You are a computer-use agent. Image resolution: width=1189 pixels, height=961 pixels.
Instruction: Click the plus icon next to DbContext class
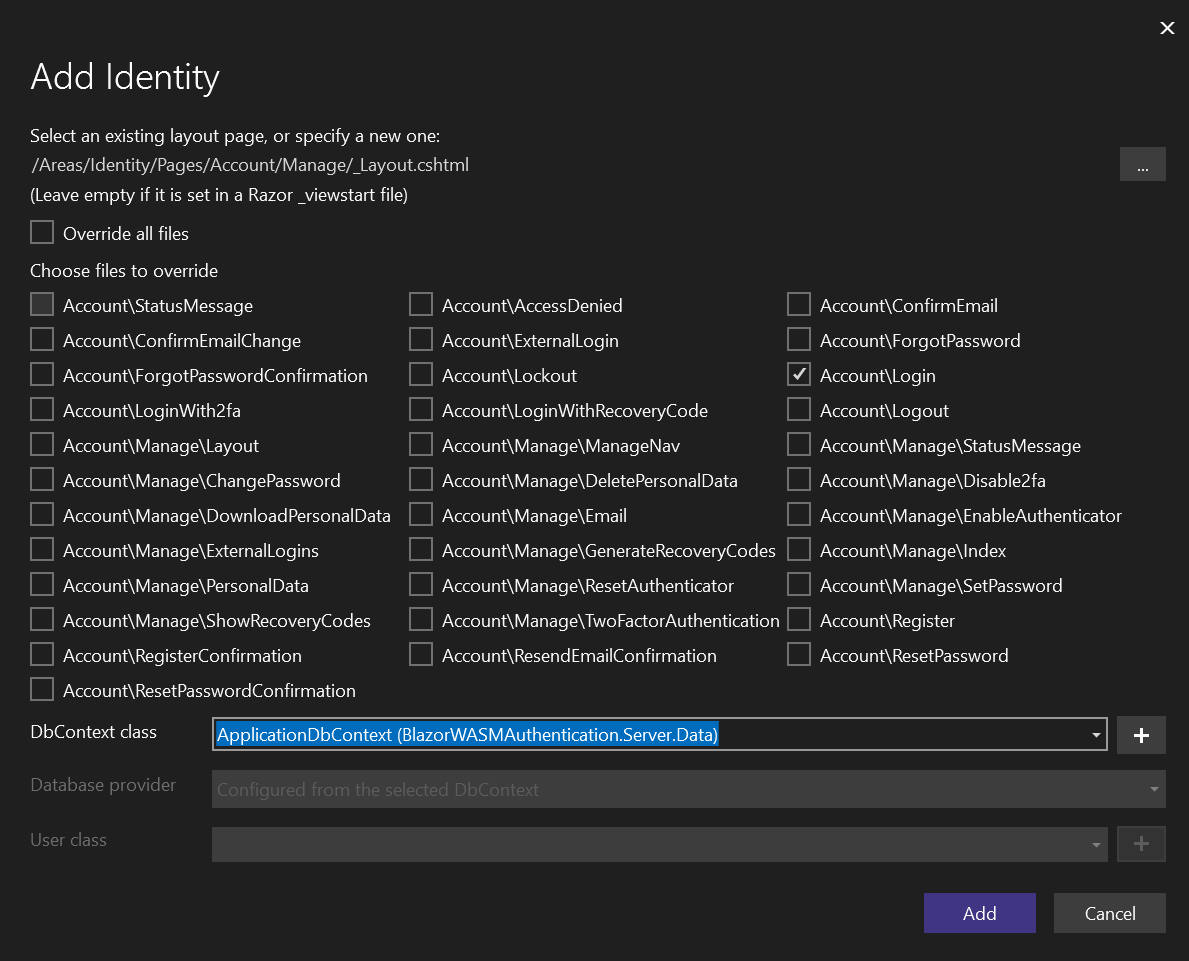[x=1141, y=735]
